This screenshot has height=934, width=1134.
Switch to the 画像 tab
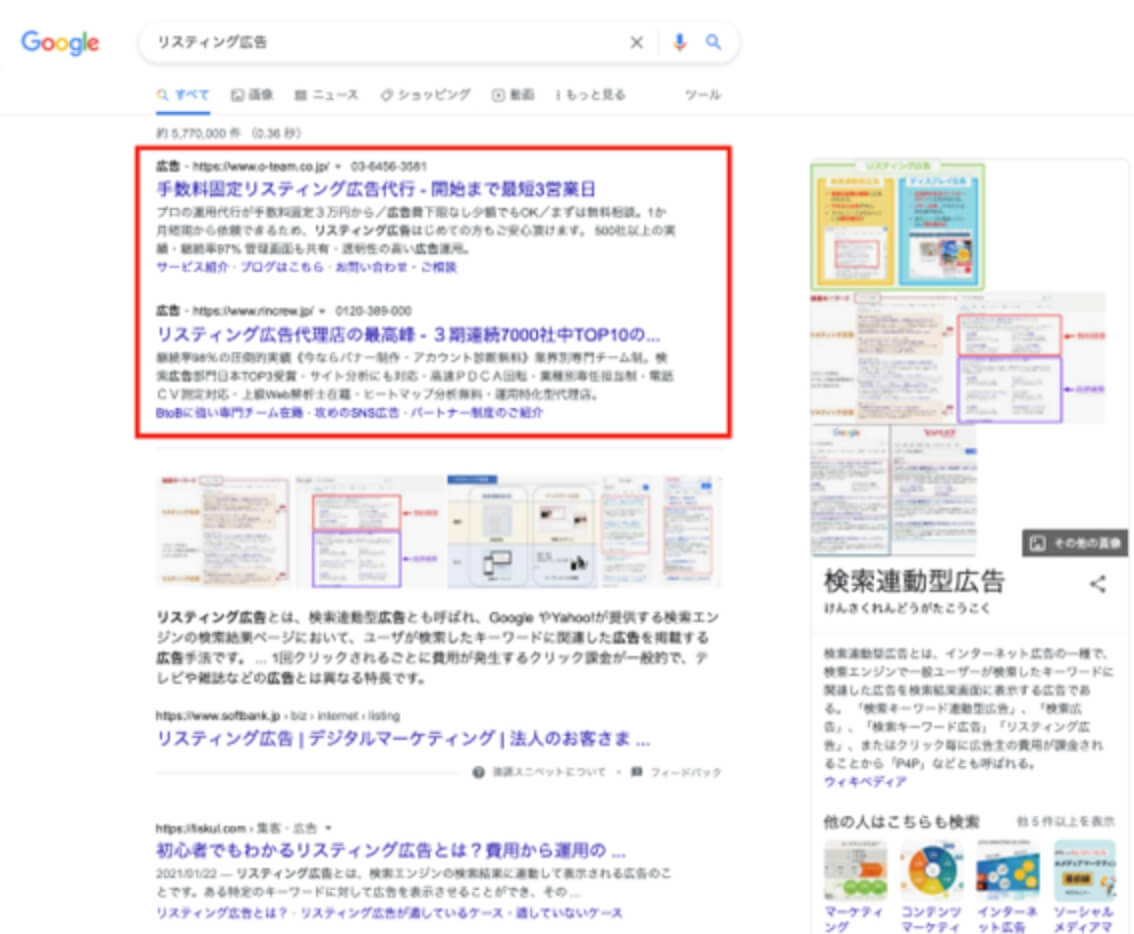click(x=252, y=95)
